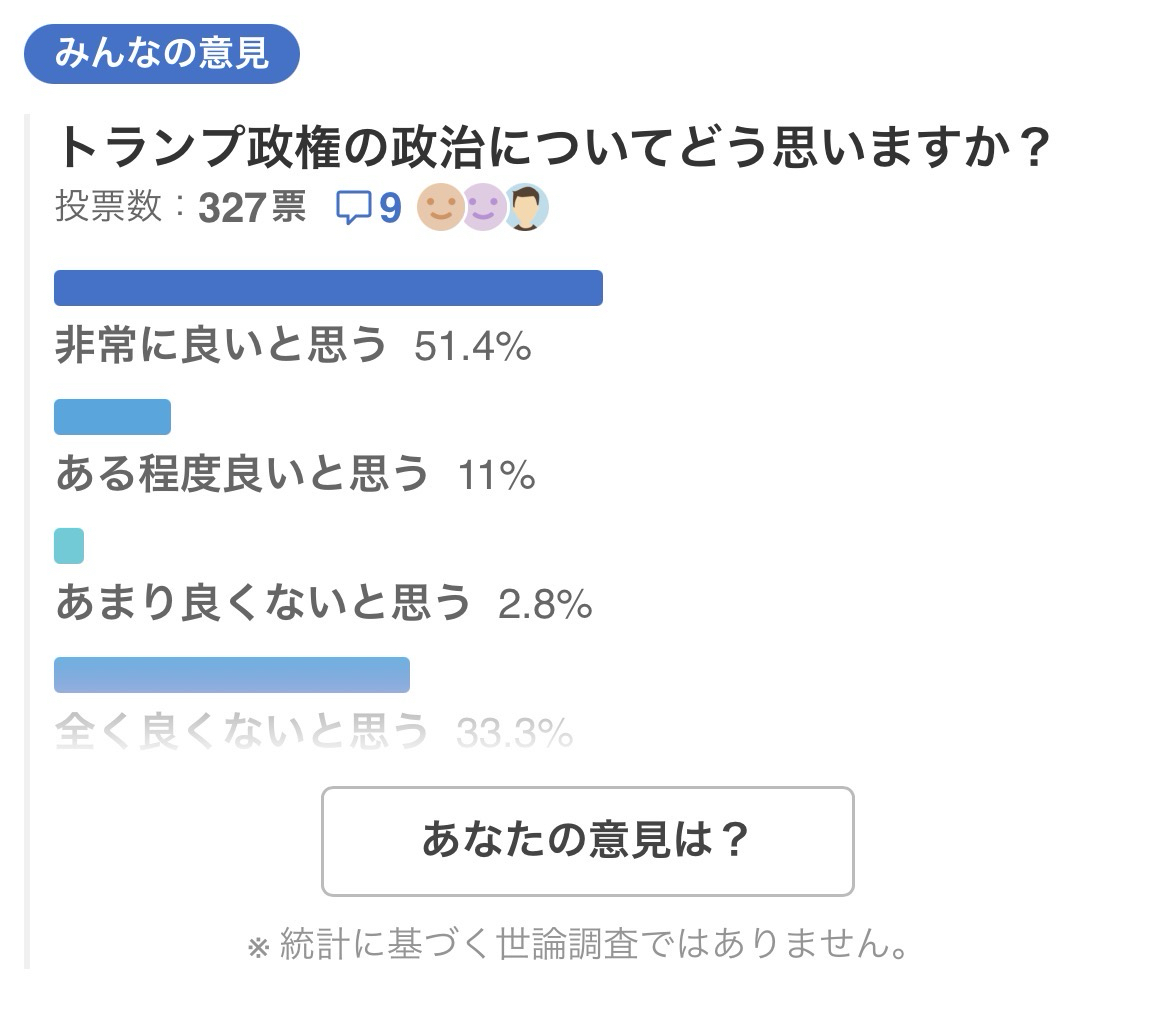The height and width of the screenshot is (1016, 1170).
Task: Select the orange smiley face avatar
Action: point(440,207)
